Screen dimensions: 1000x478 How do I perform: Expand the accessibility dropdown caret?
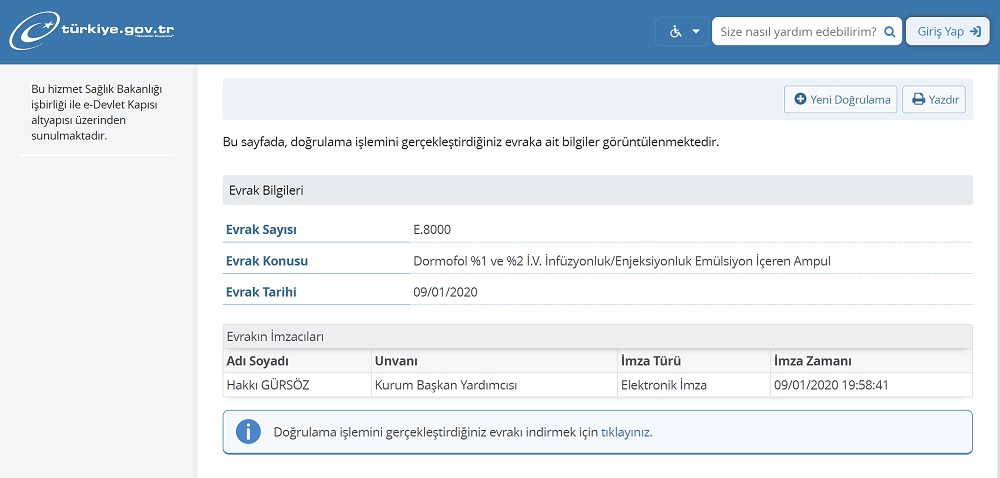696,32
